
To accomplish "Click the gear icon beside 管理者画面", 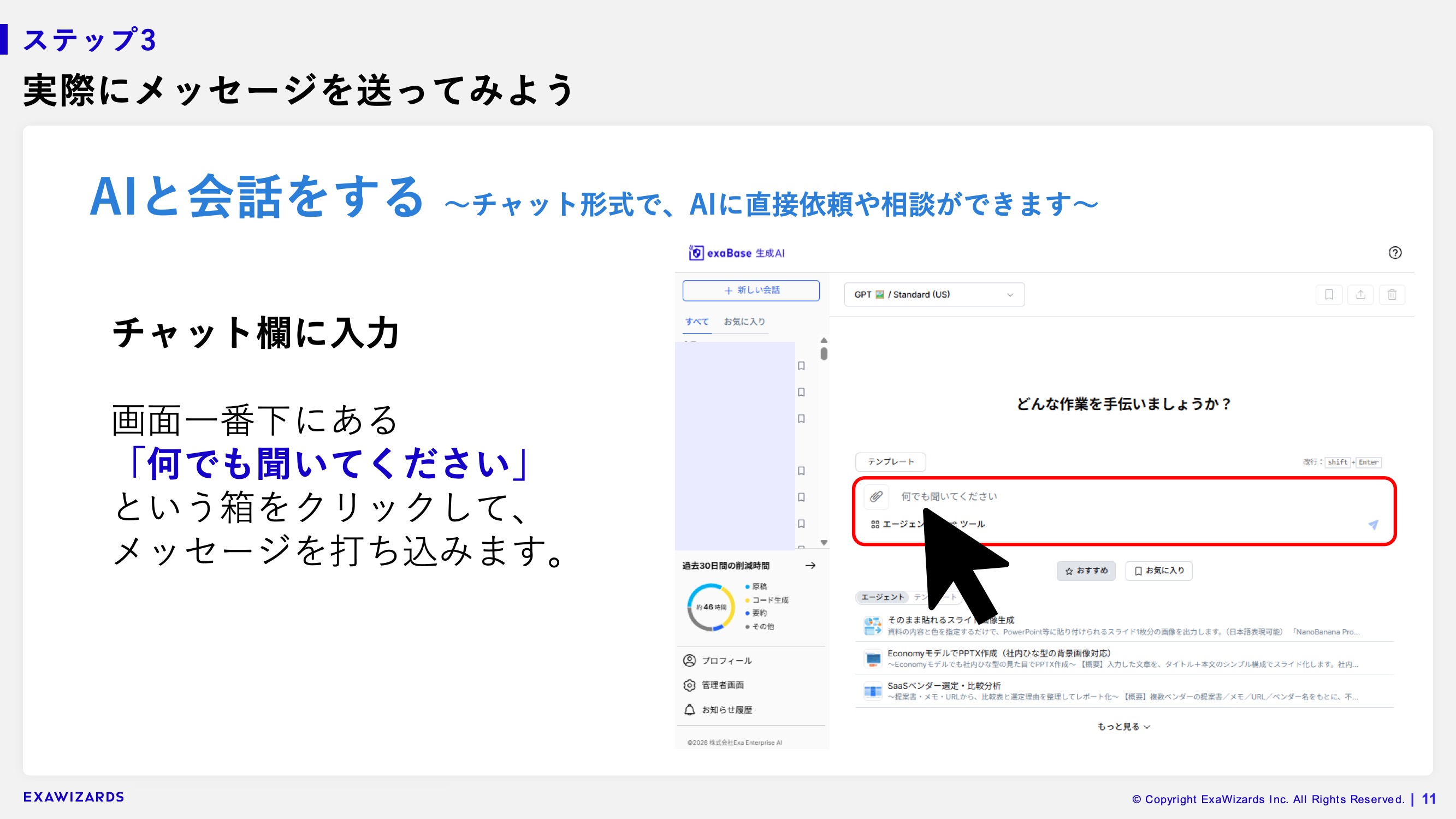I will tap(689, 685).
